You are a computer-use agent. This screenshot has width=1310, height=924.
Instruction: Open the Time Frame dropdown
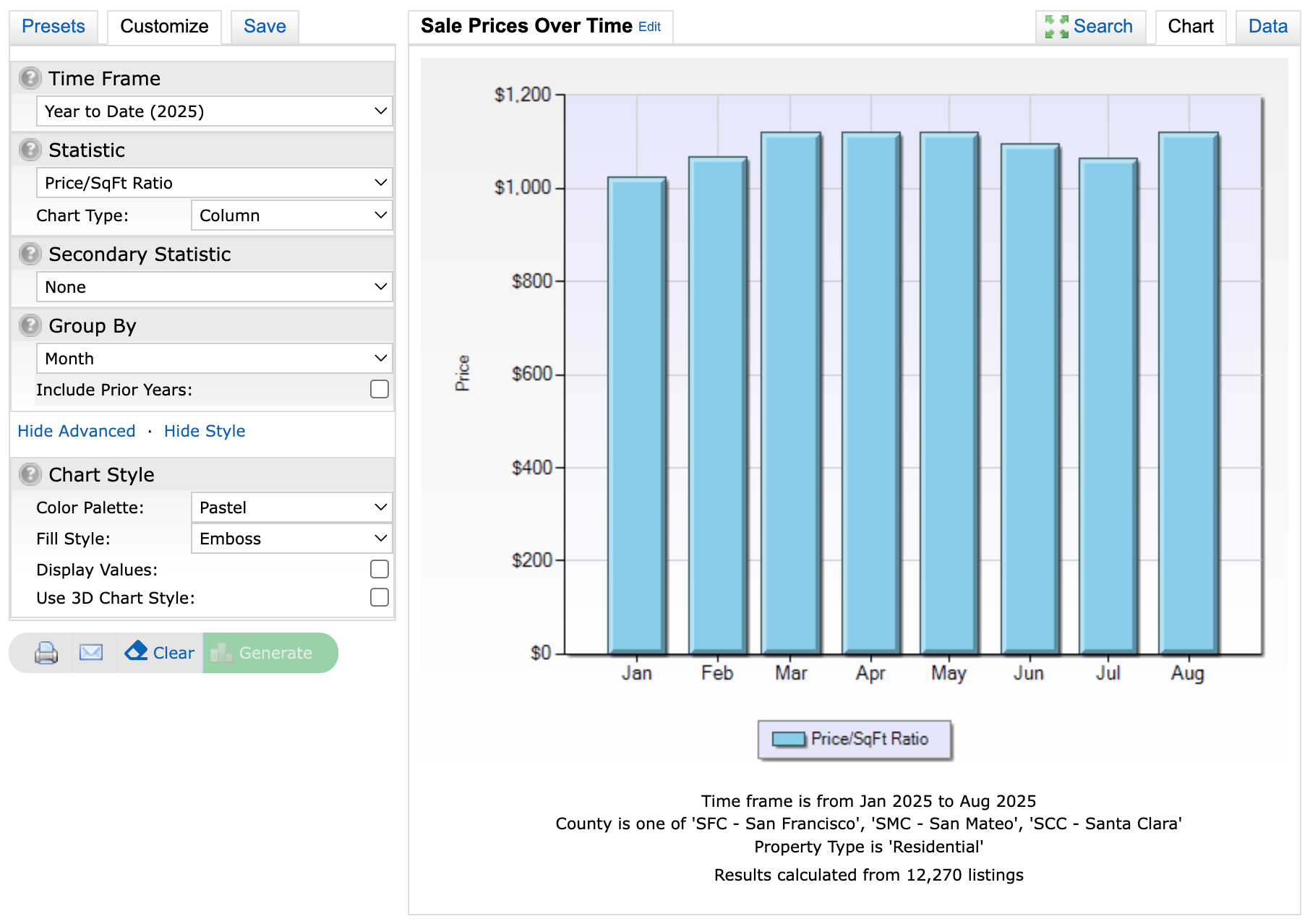tap(214, 111)
